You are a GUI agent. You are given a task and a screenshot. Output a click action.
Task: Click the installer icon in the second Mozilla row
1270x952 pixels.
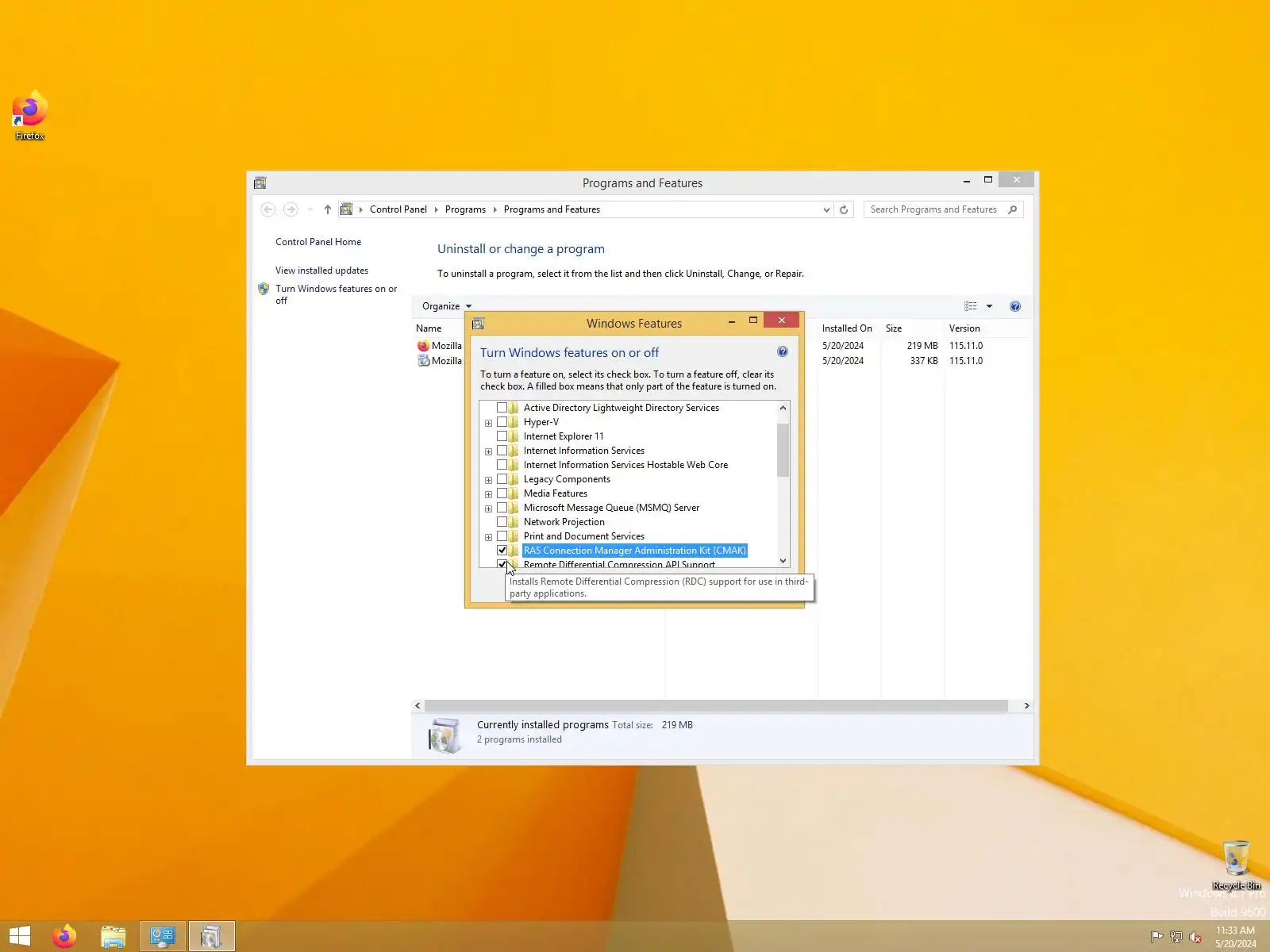tap(423, 361)
